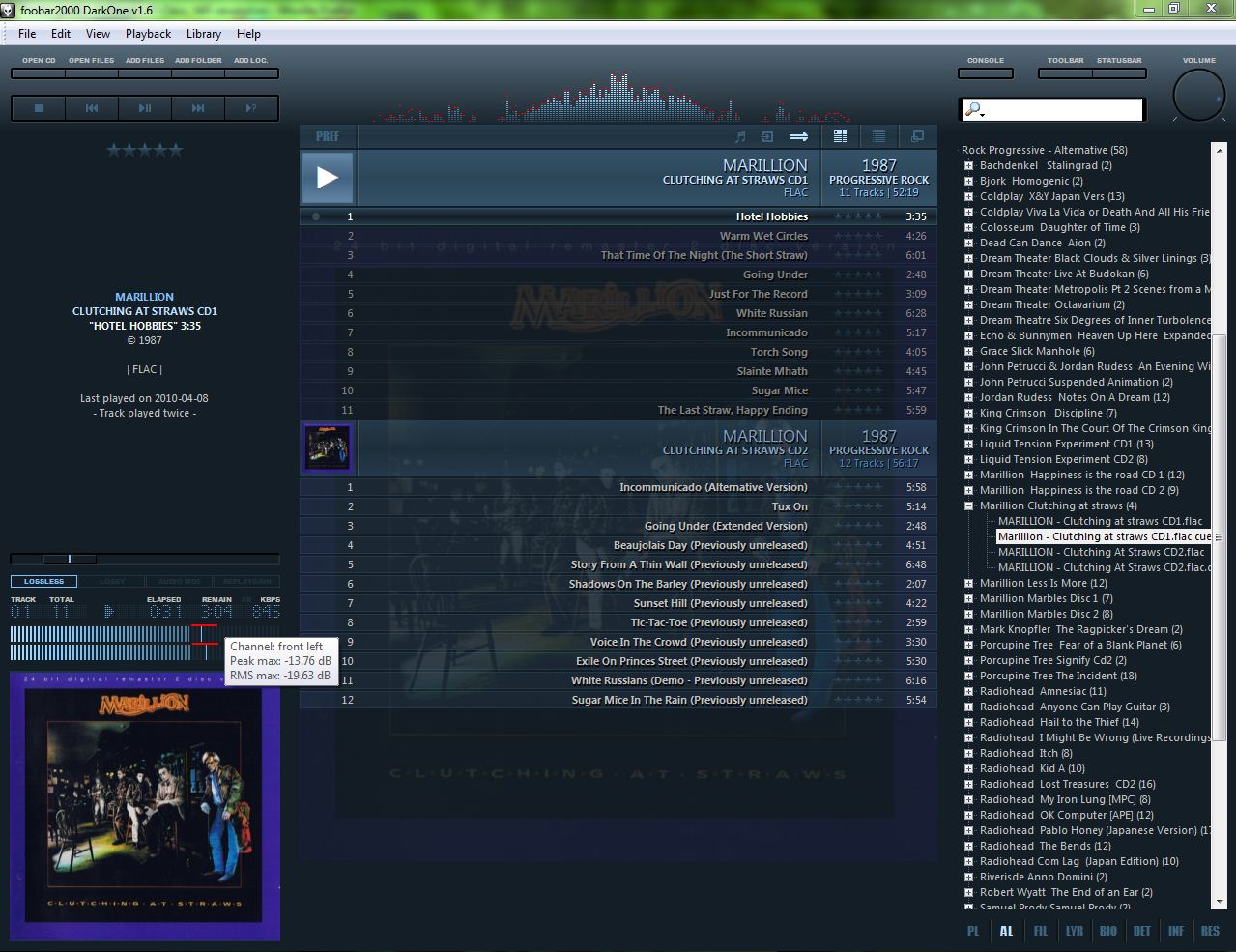Switch to the RES tab
Image resolution: width=1236 pixels, height=952 pixels.
(x=1210, y=931)
